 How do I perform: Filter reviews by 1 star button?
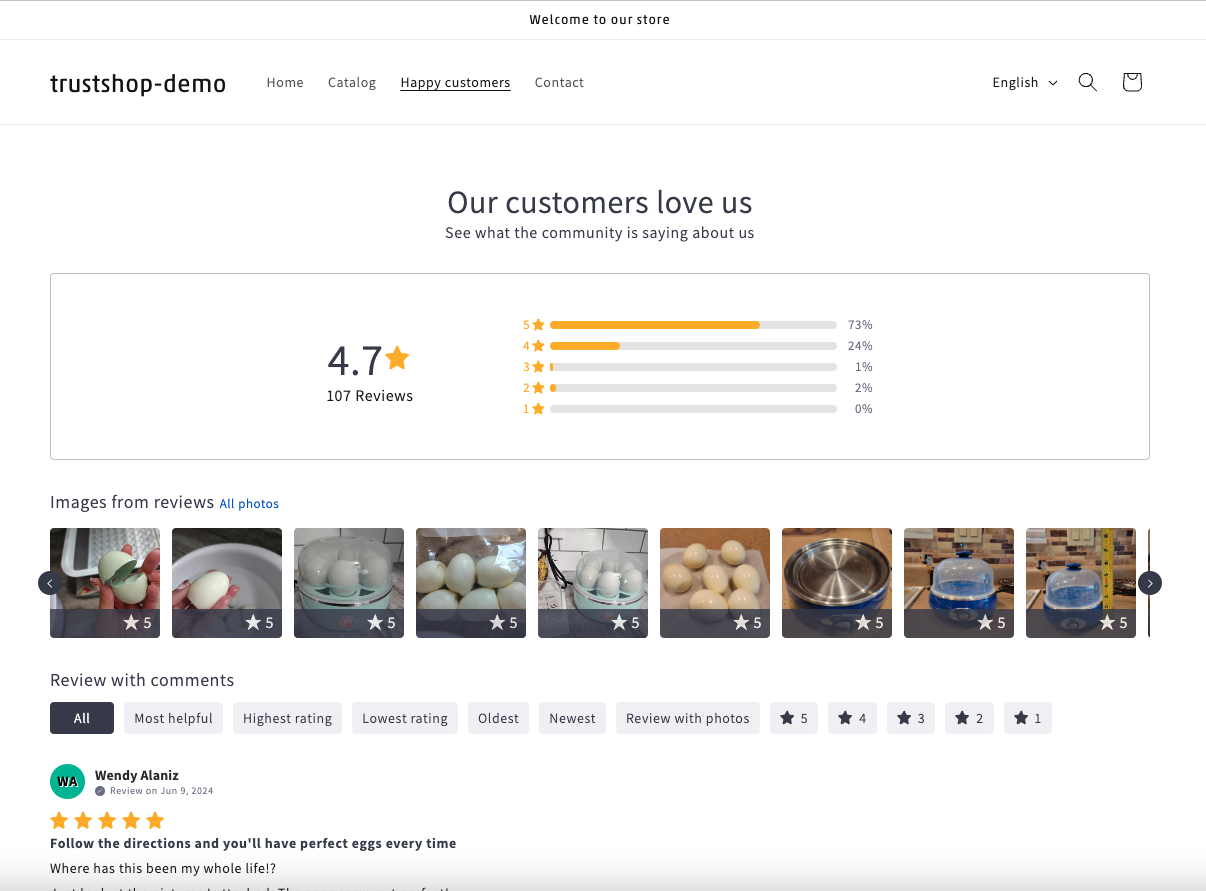[x=1027, y=718]
